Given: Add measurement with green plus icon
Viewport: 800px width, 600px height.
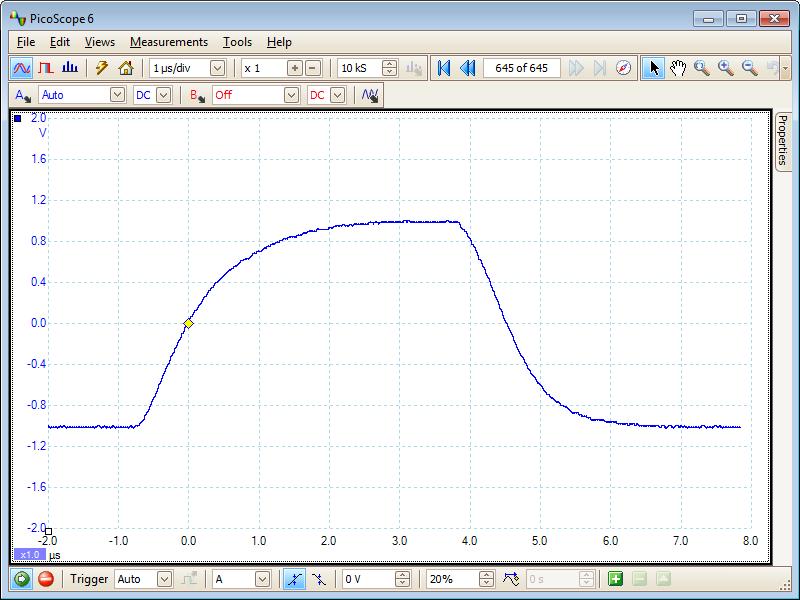Looking at the screenshot, I should [615, 579].
